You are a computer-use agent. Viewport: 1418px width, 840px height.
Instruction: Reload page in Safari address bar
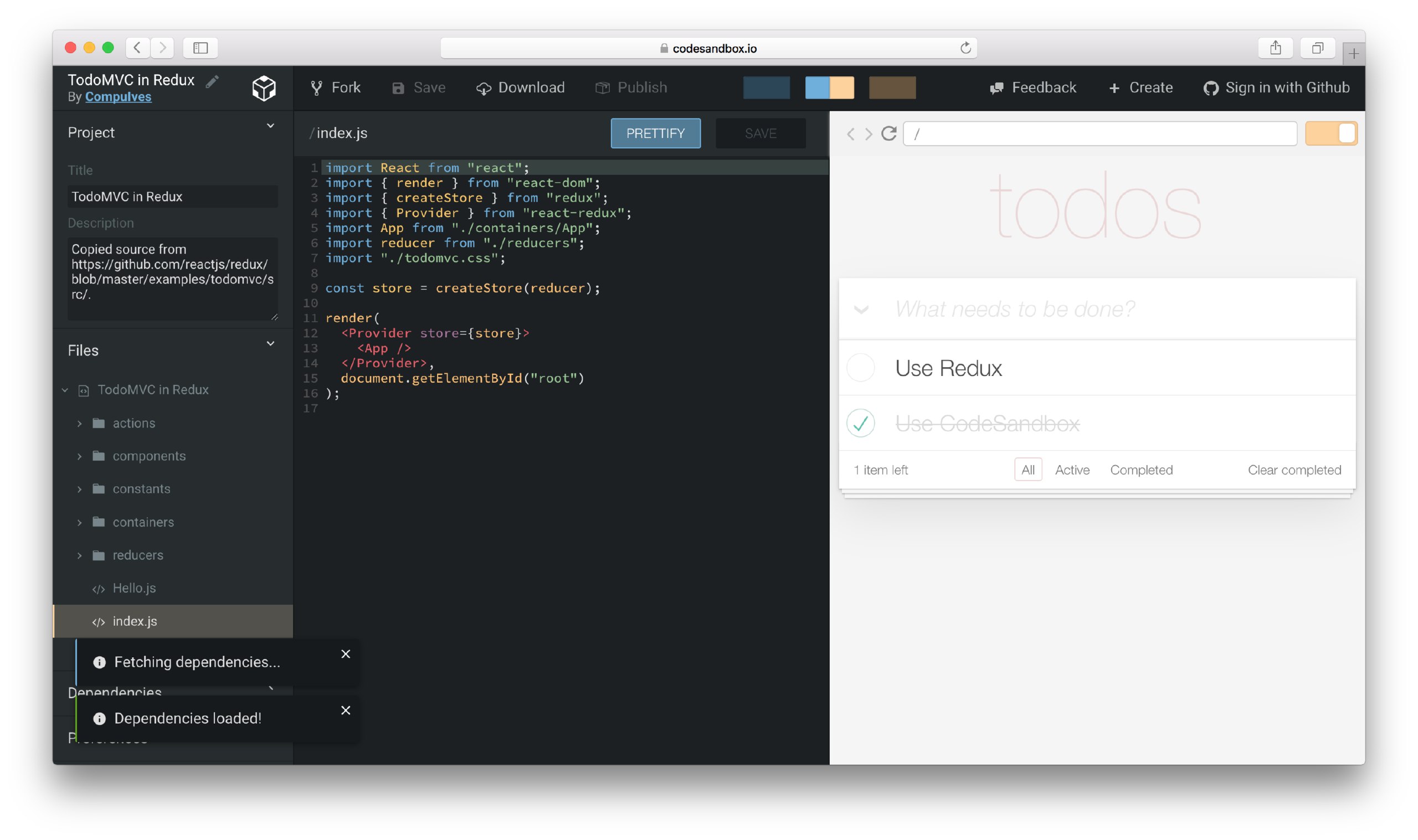(965, 48)
